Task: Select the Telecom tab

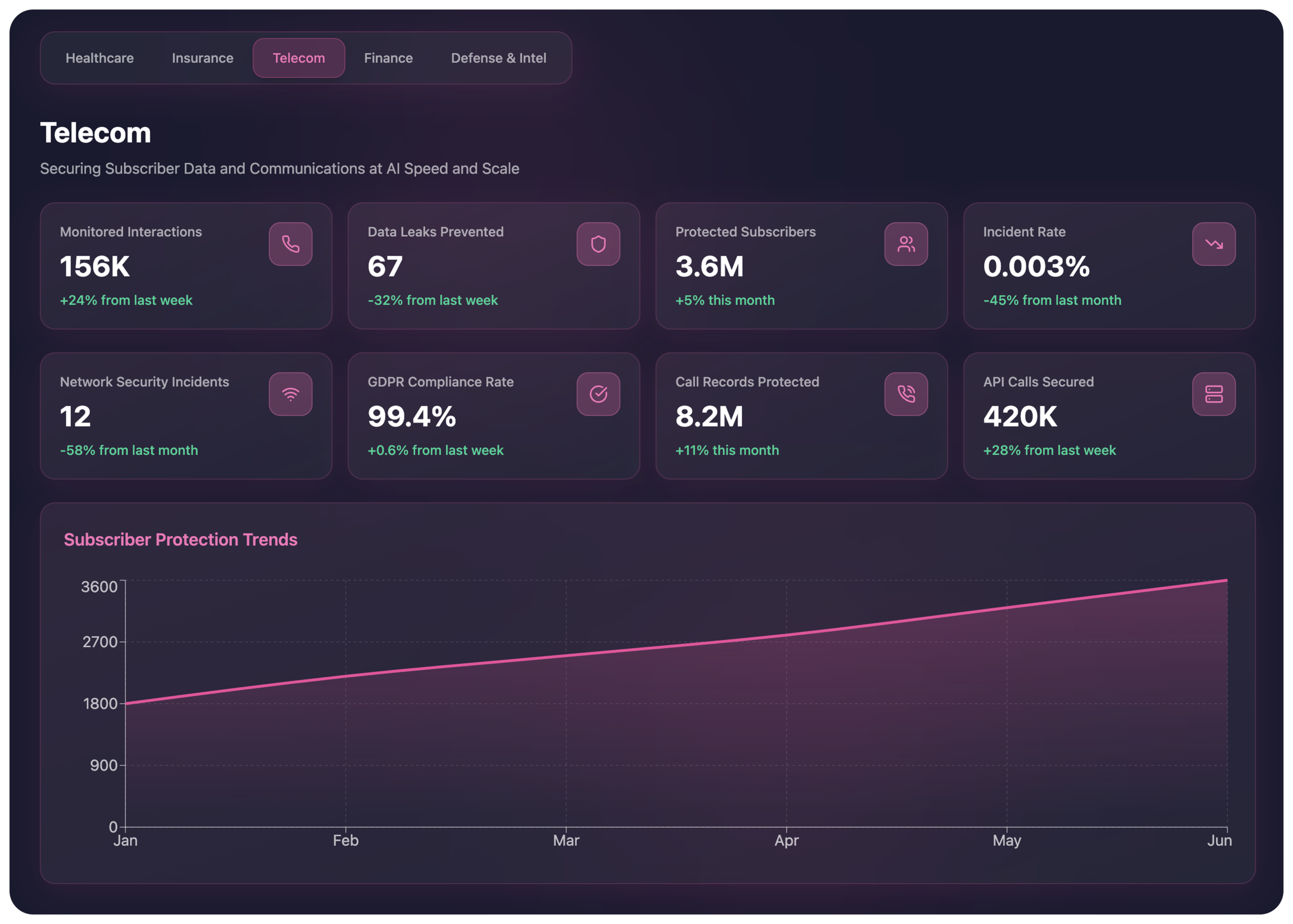Action: point(299,58)
